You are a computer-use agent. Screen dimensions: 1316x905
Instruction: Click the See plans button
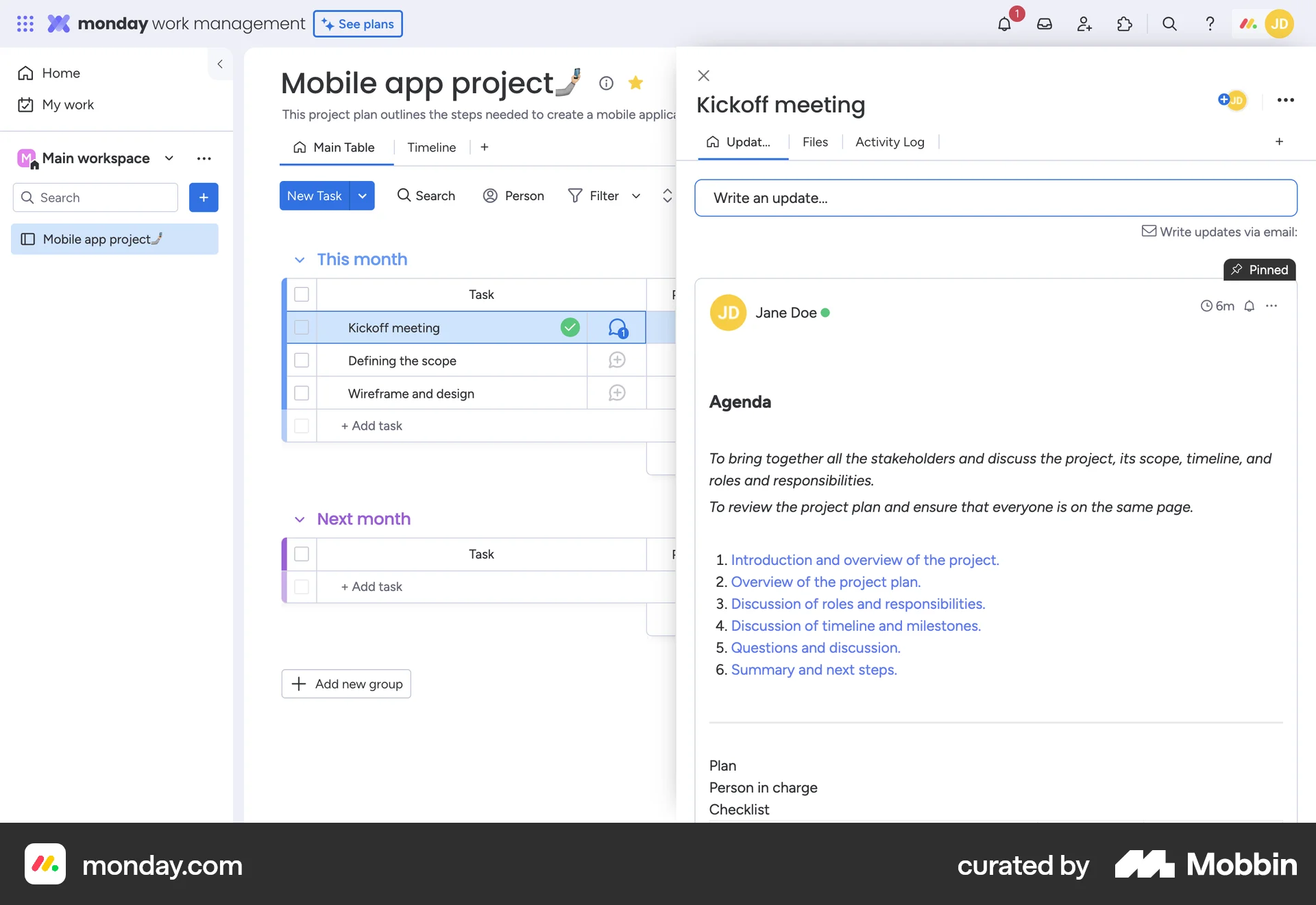coord(357,23)
